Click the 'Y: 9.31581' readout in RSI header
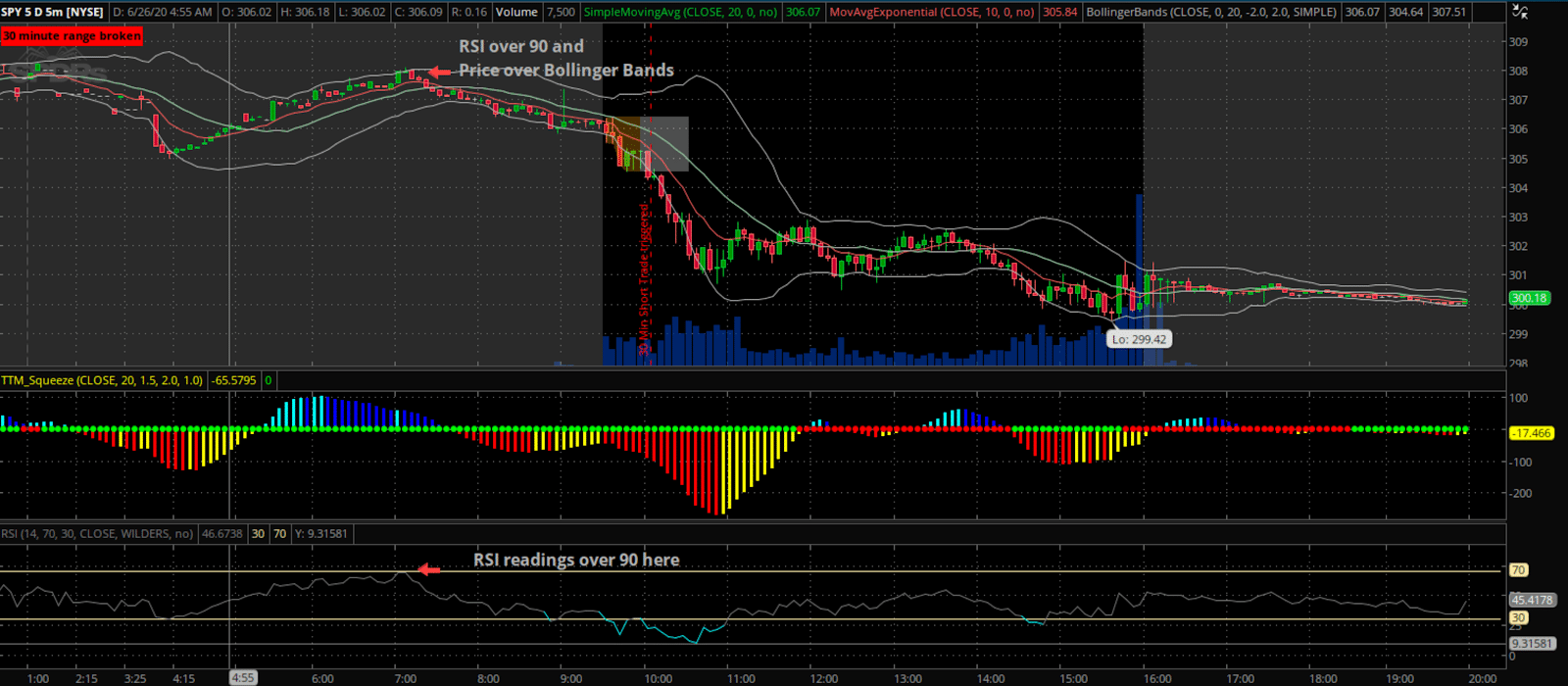The width and height of the screenshot is (1568, 686). tap(320, 534)
